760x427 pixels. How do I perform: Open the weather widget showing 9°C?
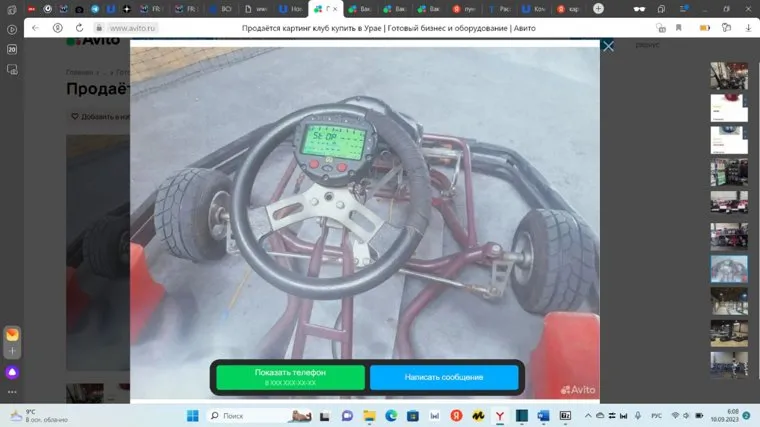point(30,415)
